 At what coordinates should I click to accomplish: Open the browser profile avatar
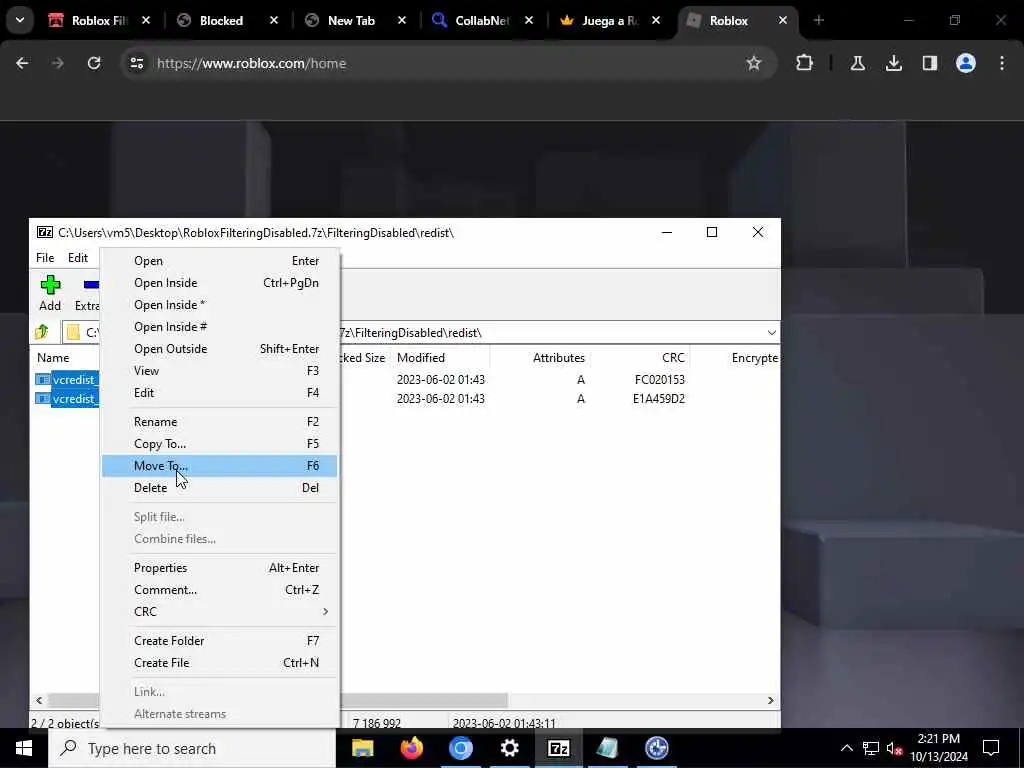(x=966, y=63)
